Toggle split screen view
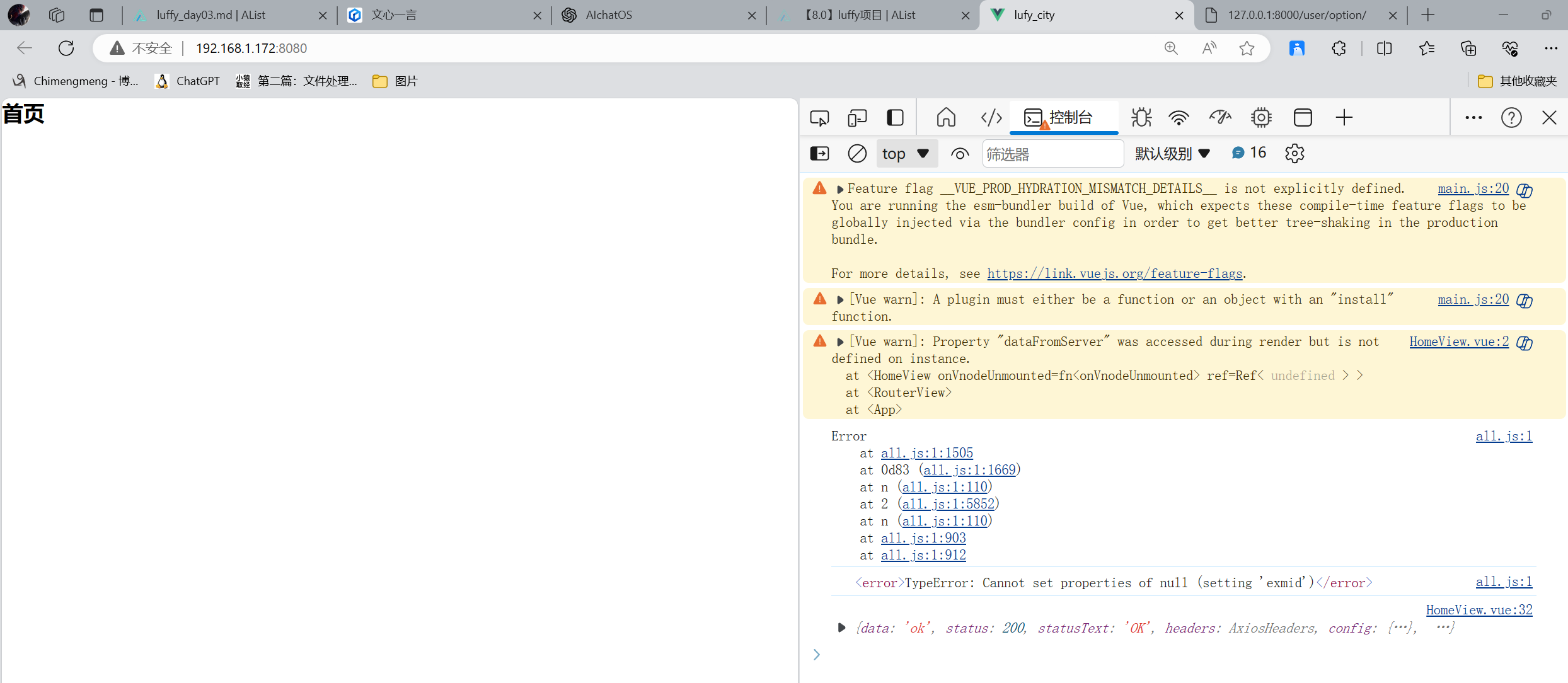 click(x=1384, y=48)
